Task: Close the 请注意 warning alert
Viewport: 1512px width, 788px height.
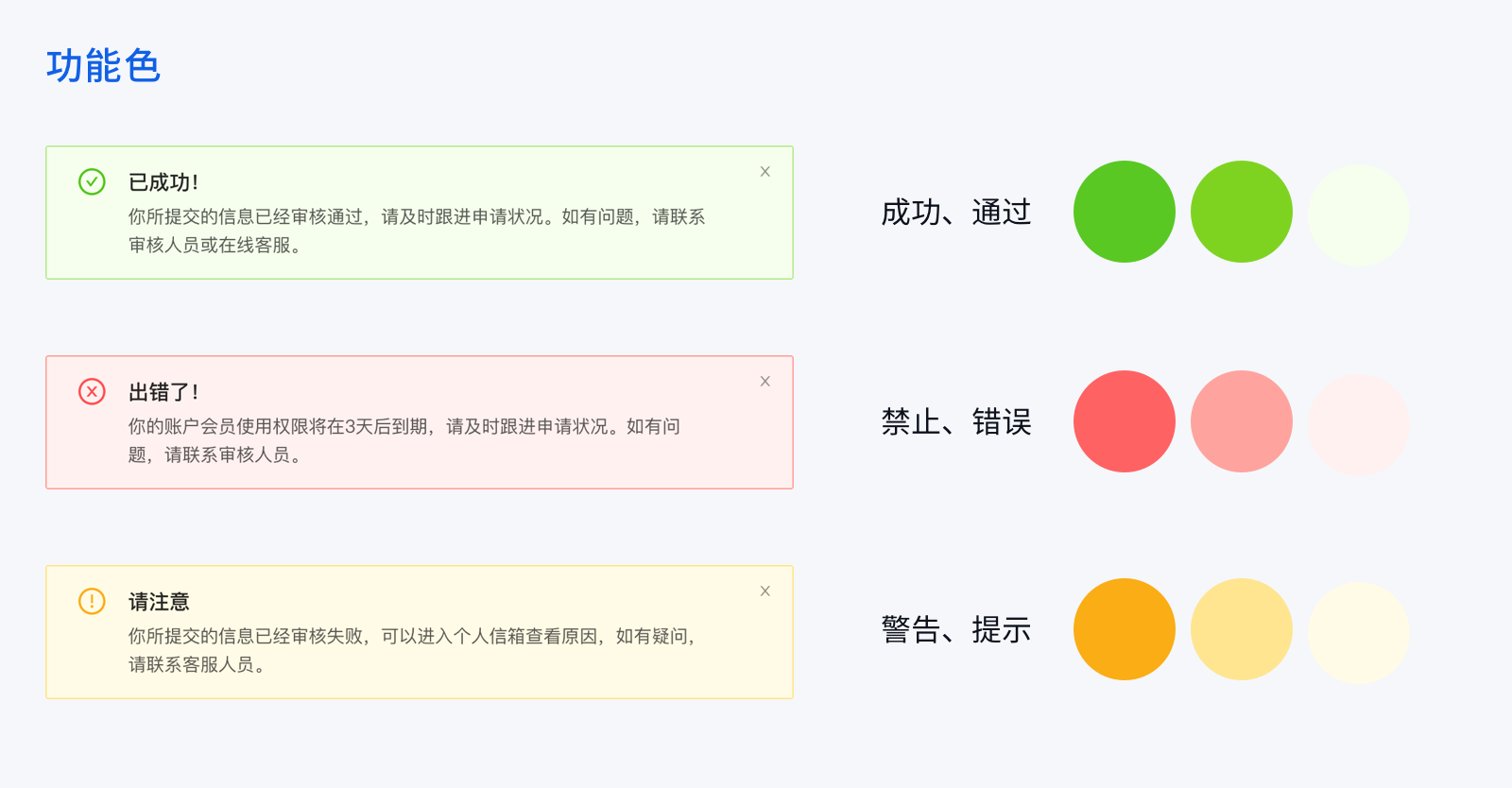Action: 765,591
